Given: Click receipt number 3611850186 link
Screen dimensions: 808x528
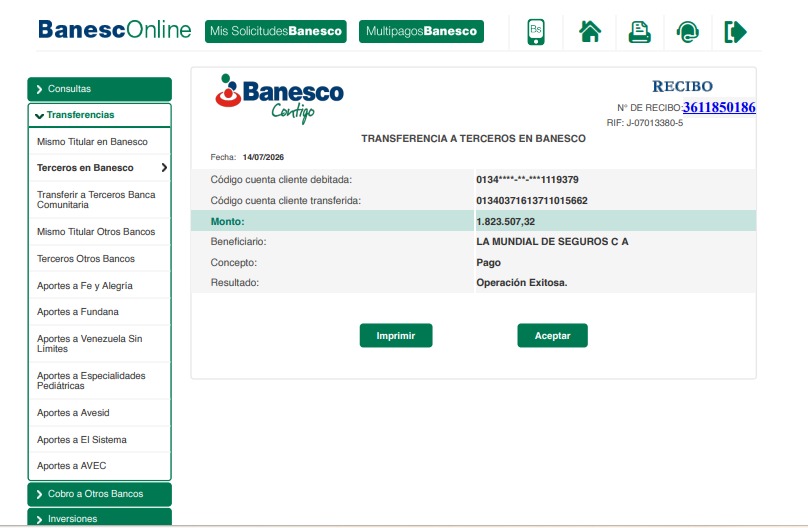Looking at the screenshot, I should [719, 107].
